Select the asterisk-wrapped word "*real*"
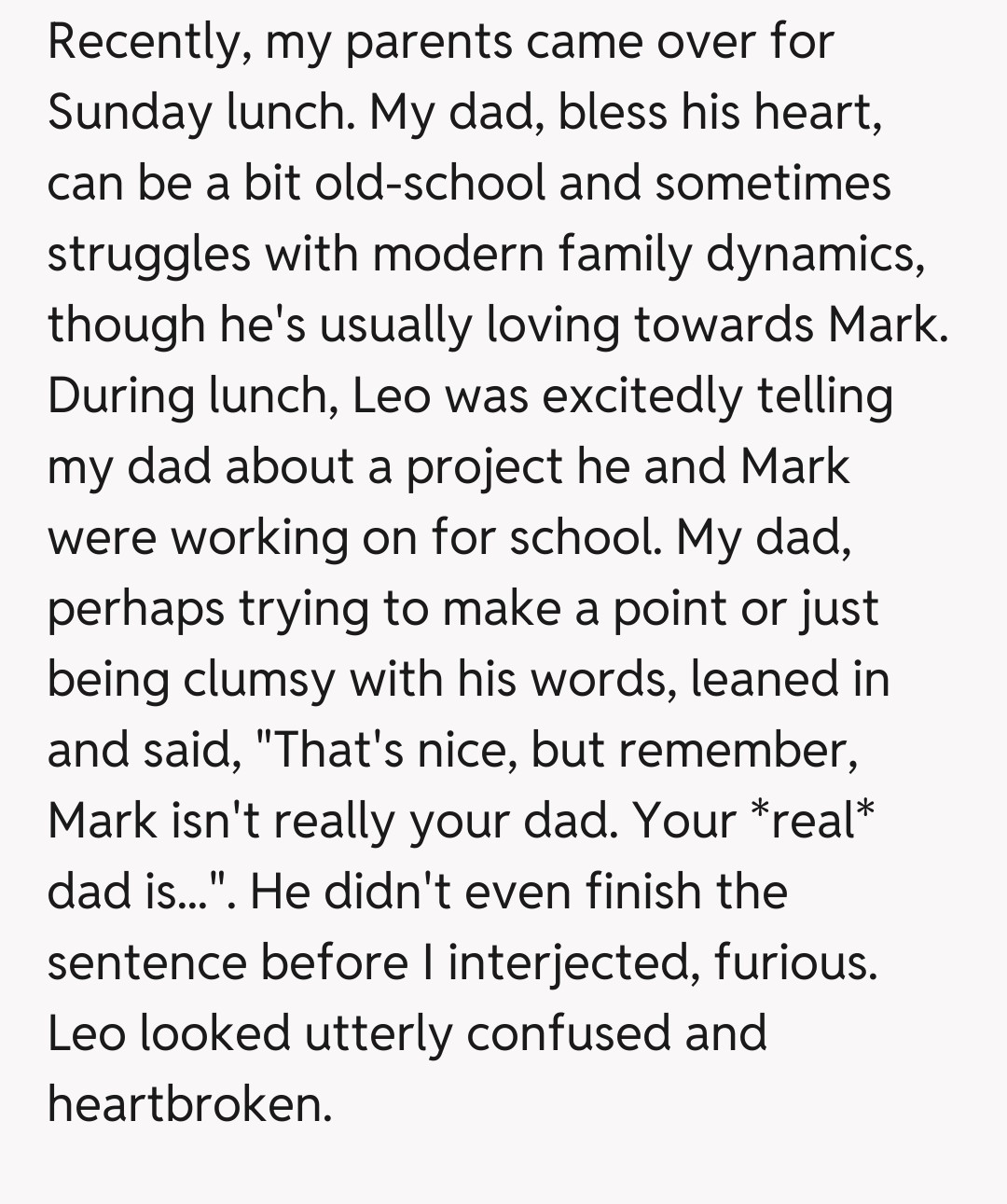The image size is (1007, 1204). [x=812, y=821]
